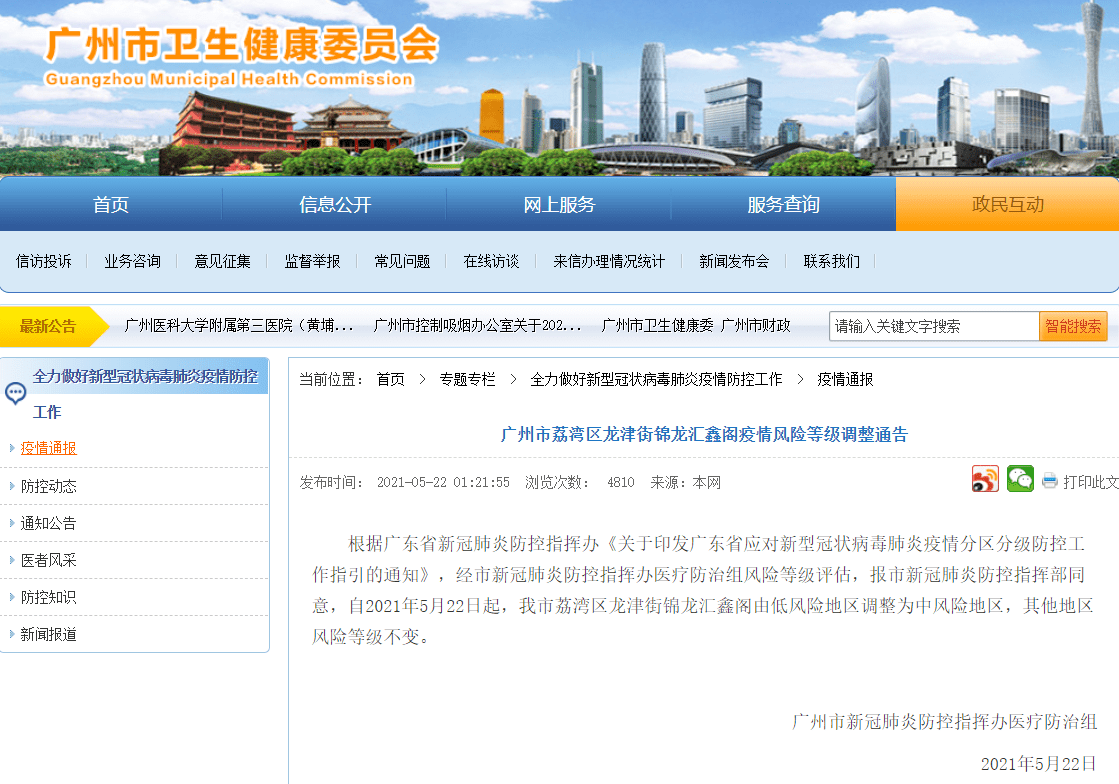The height and width of the screenshot is (784, 1119).
Task: Open 意见征集 submenu link
Action: point(223,262)
